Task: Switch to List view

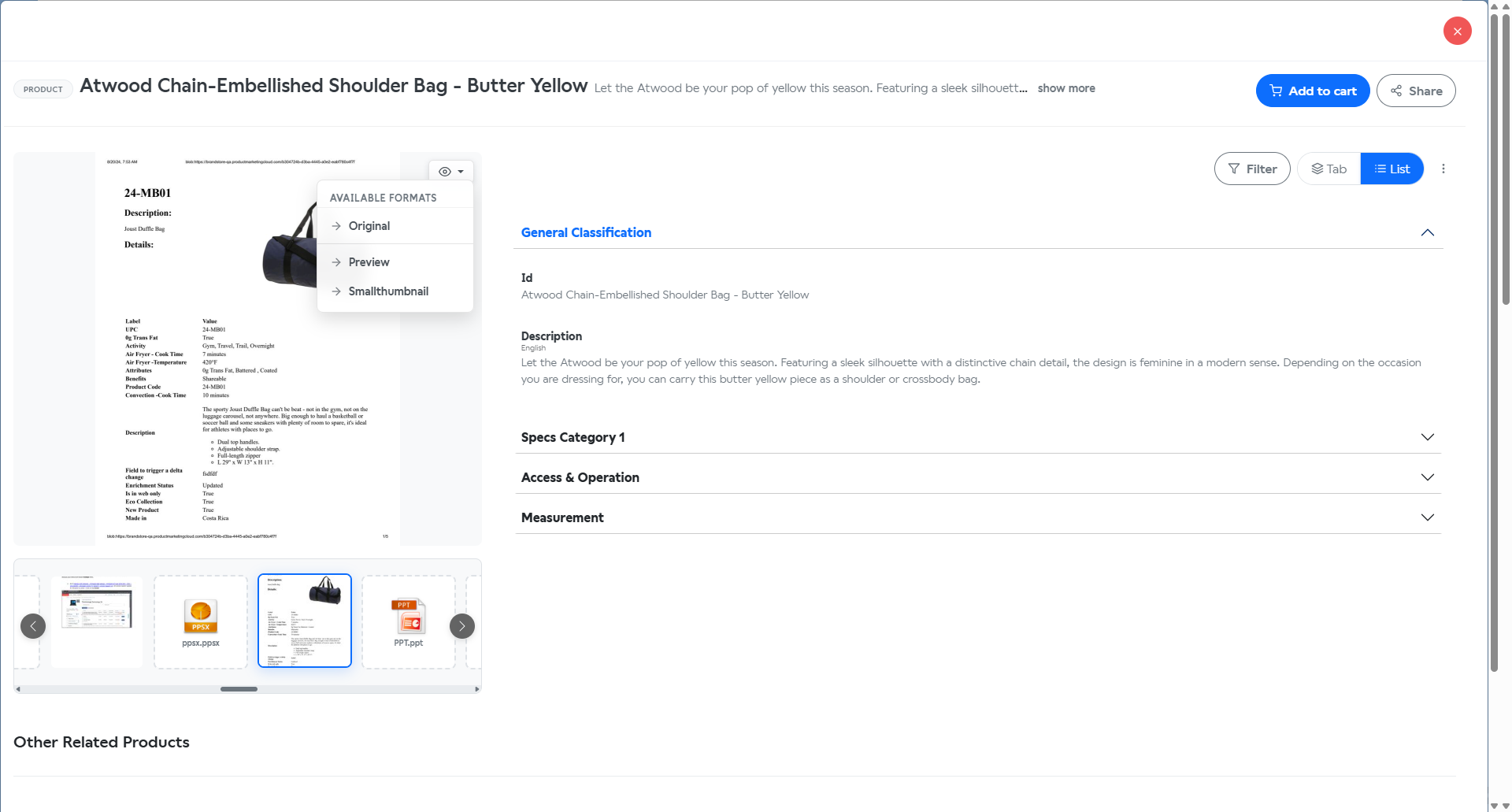Action: [1392, 169]
